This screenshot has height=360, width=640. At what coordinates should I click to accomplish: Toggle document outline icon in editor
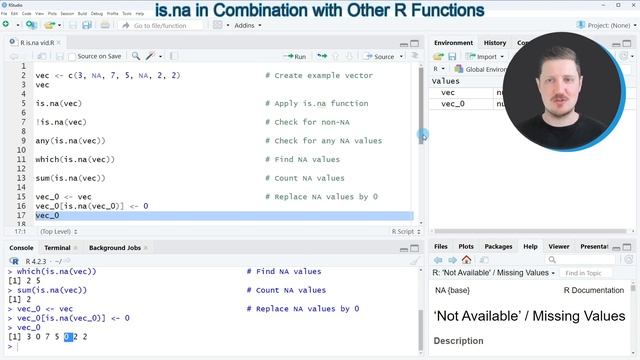[x=415, y=56]
